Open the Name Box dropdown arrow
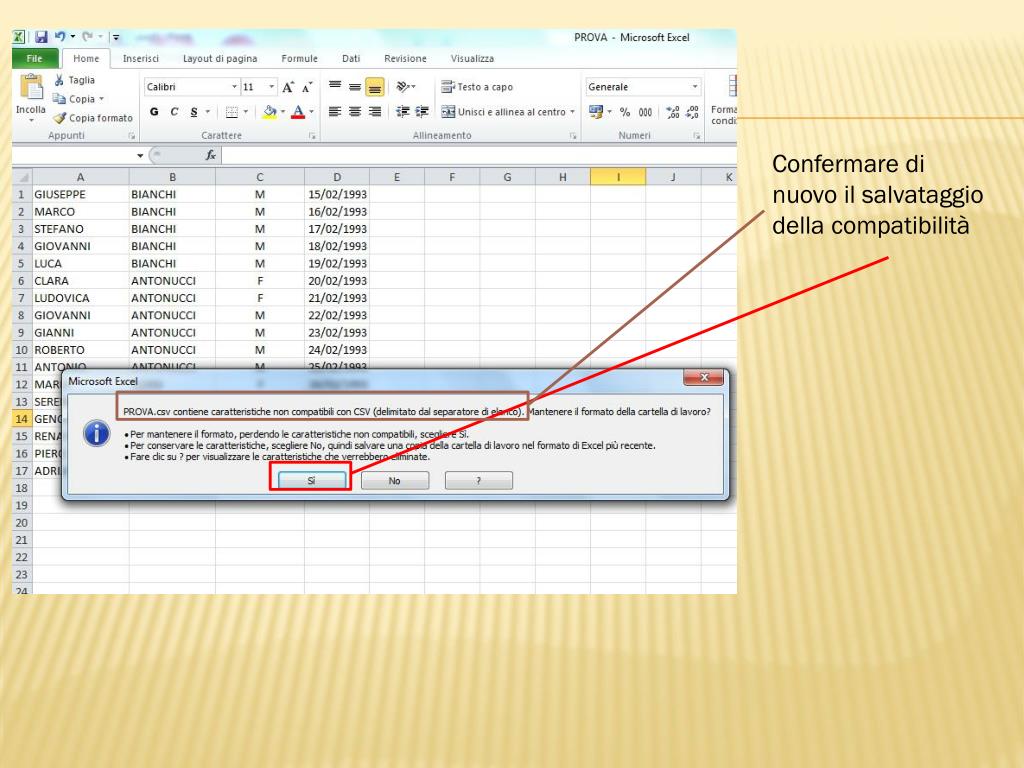 (140, 155)
